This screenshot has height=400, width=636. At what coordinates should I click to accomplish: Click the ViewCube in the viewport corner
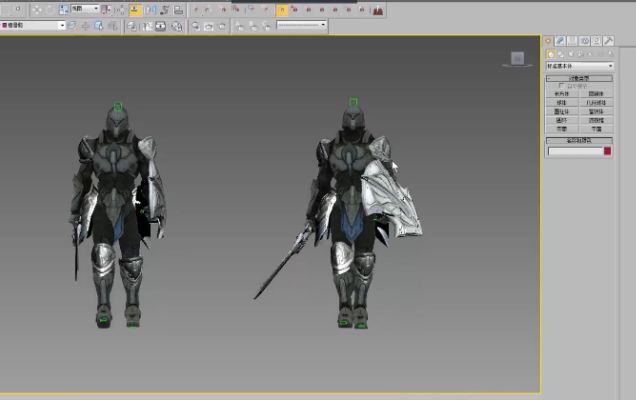click(x=517, y=59)
